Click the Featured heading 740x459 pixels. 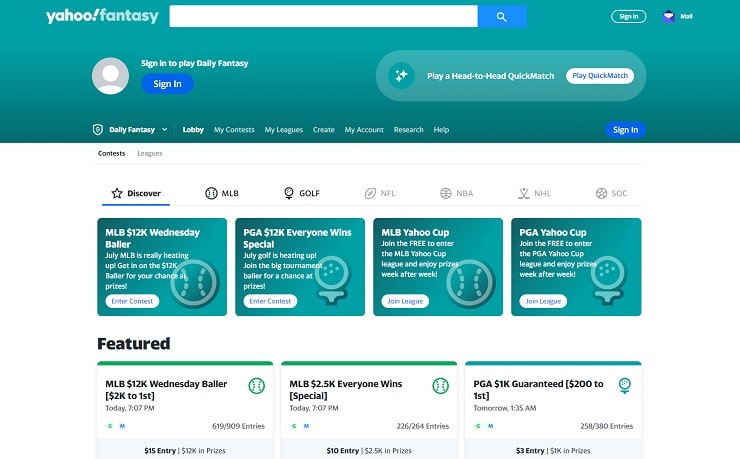pyautogui.click(x=134, y=343)
